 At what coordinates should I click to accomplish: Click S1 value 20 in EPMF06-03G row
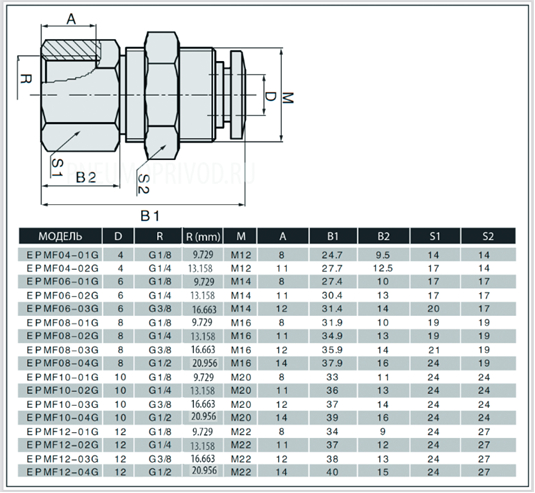click(433, 309)
